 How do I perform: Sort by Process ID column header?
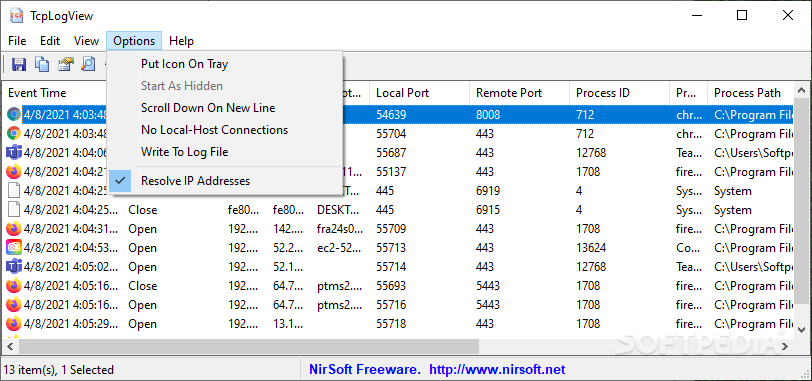[619, 93]
